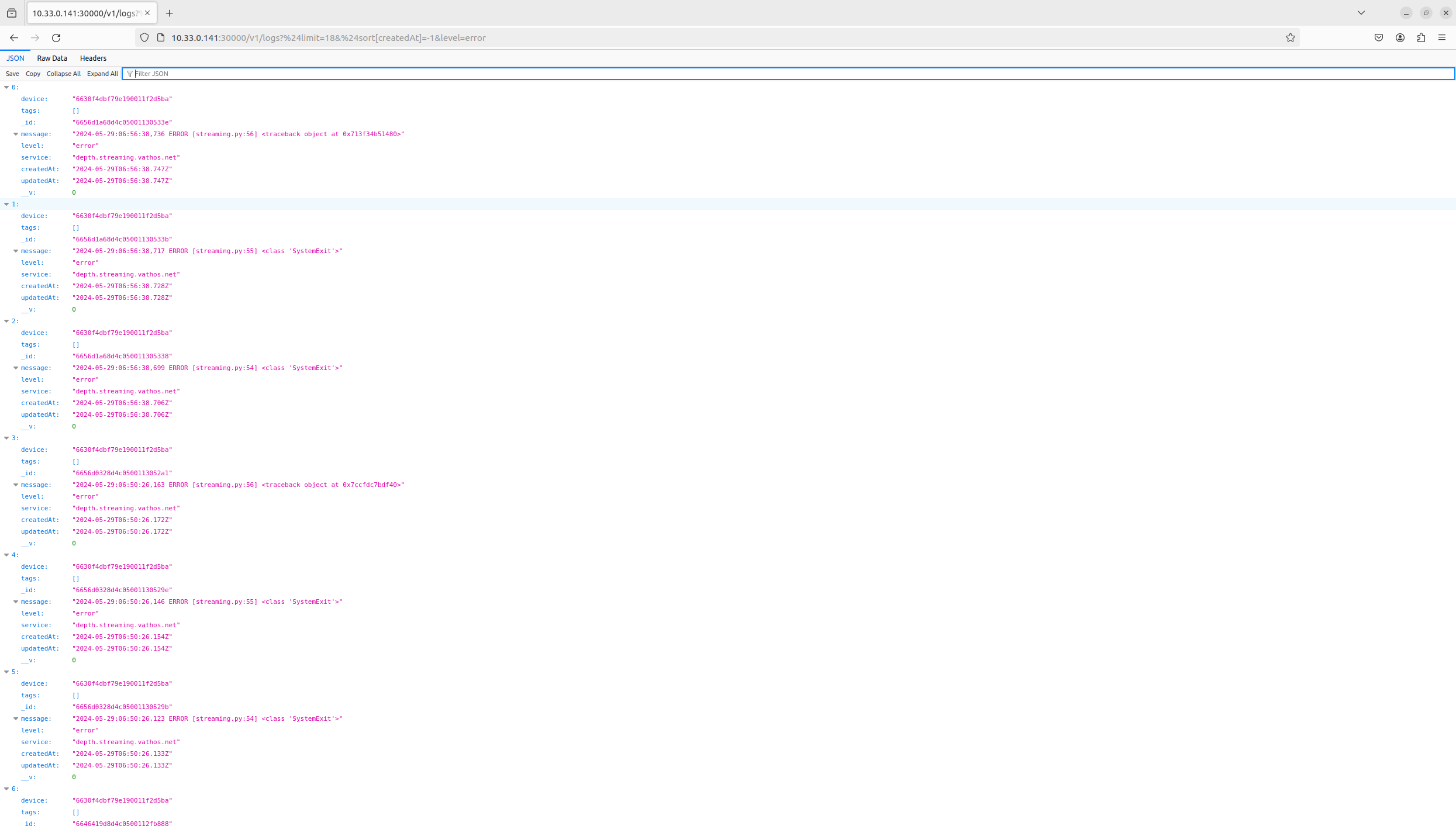1456x826 pixels.
Task: Click the browser back arrow
Action: 14,38
